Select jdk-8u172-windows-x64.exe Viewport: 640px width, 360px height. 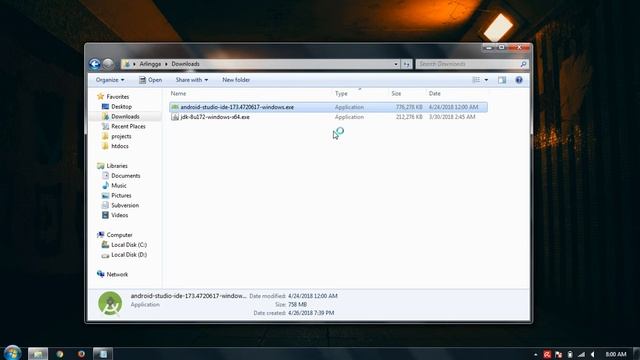pos(215,117)
